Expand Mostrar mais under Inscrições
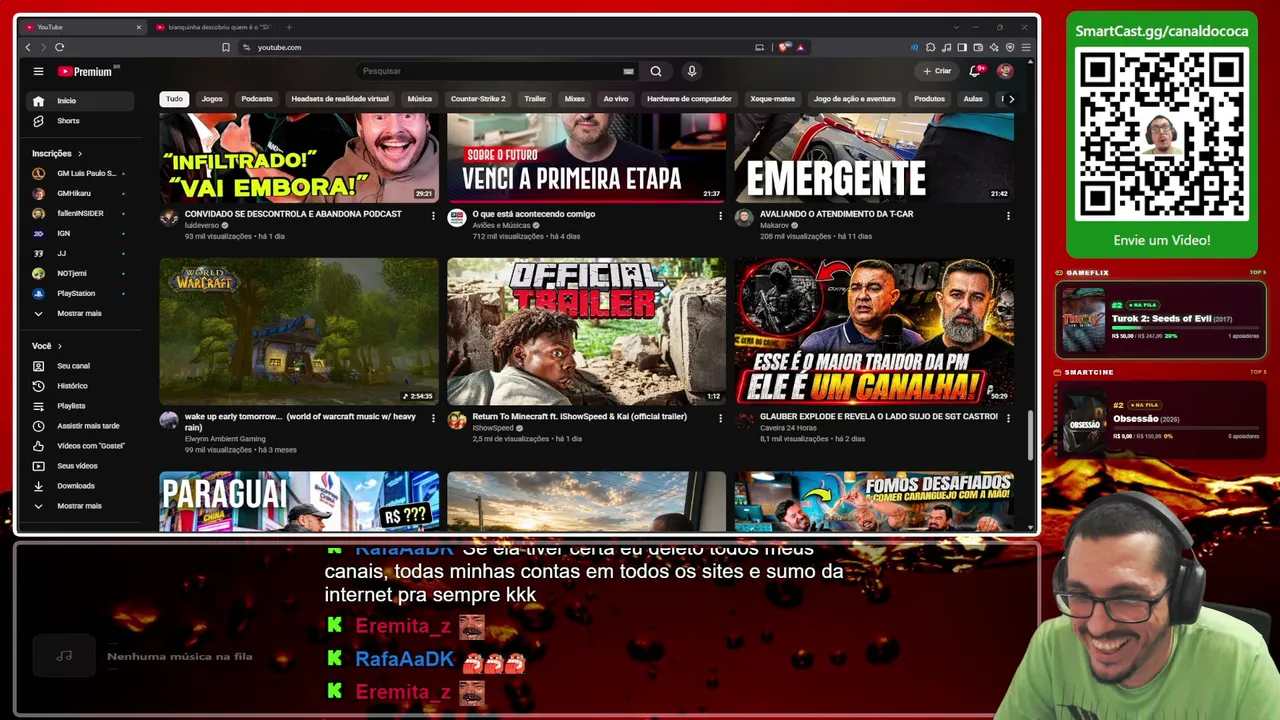Screen dimensions: 1280x720 (81, 313)
